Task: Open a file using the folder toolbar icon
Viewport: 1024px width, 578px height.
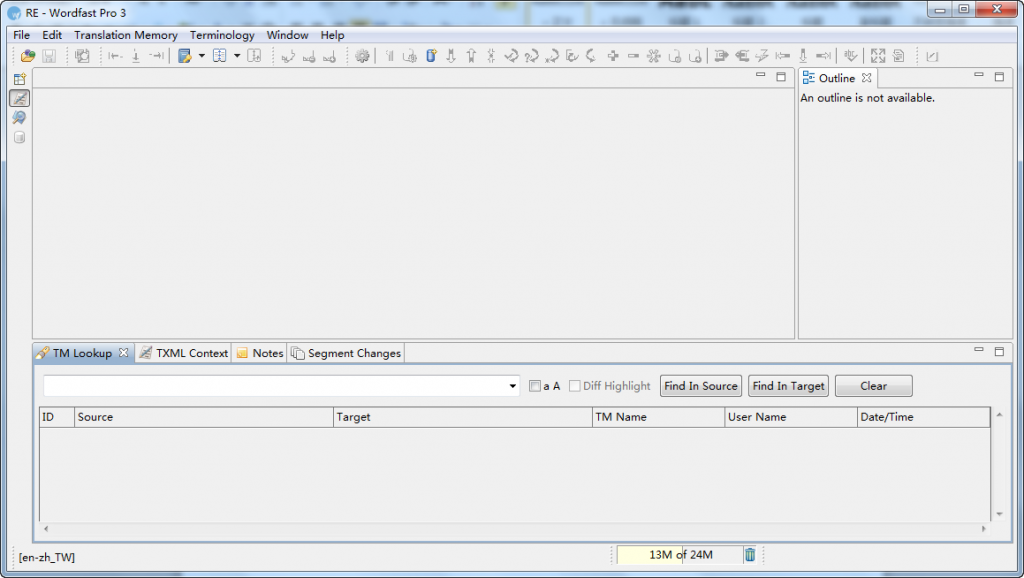Action: tap(27, 55)
